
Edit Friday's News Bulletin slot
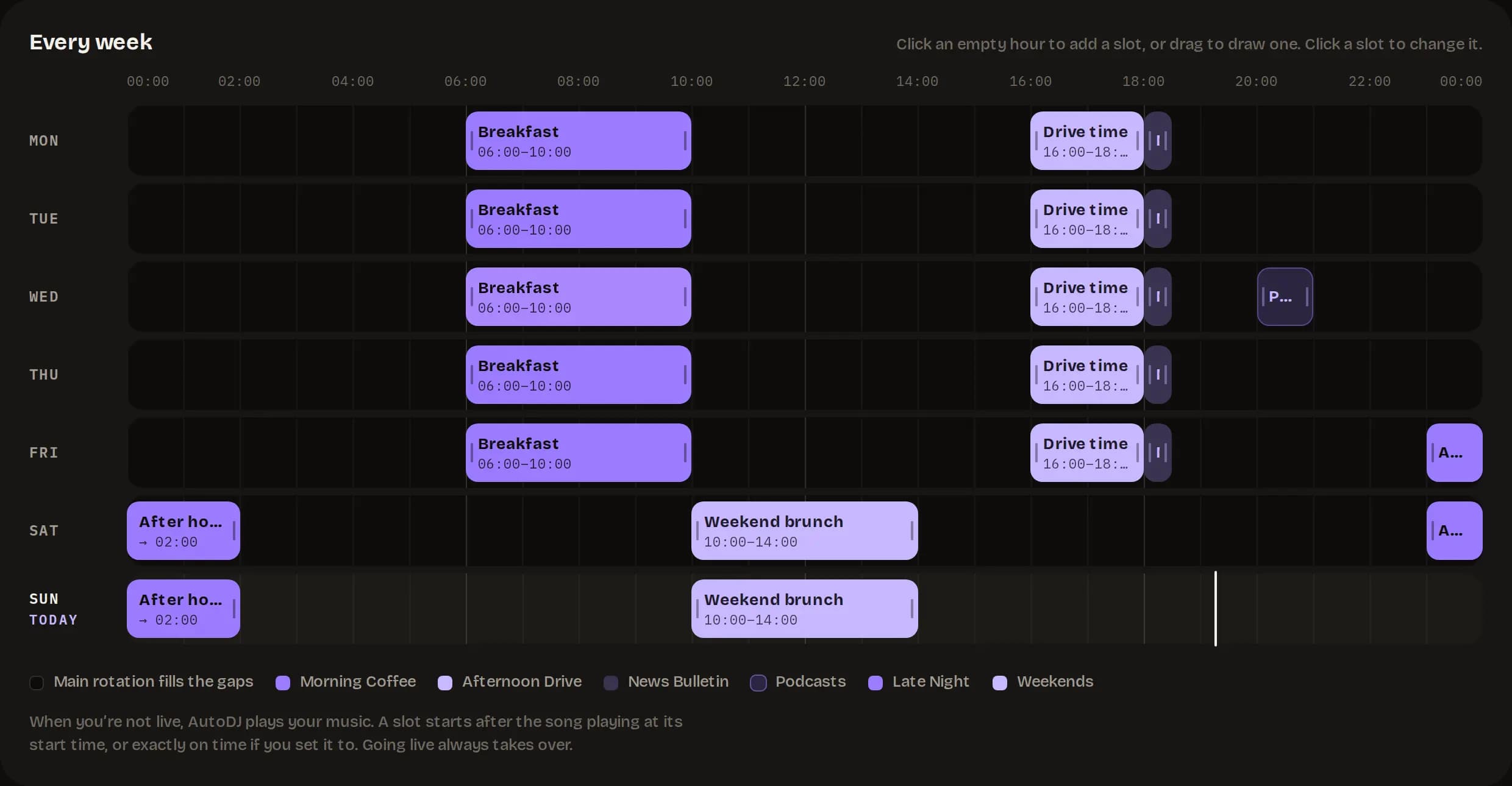(x=1158, y=453)
